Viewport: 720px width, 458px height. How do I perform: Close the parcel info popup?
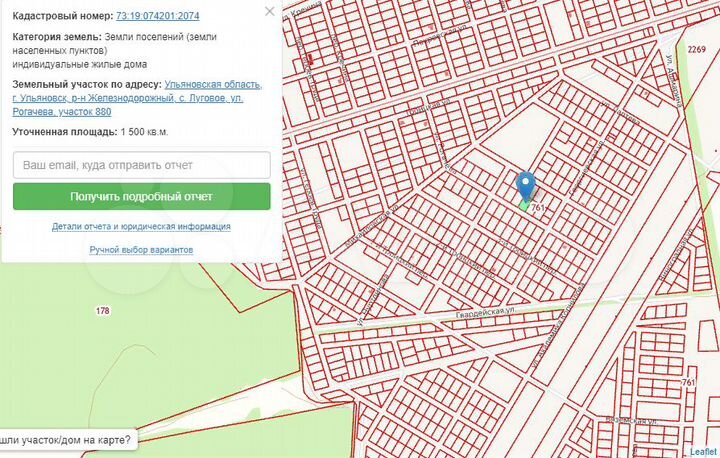tap(269, 11)
